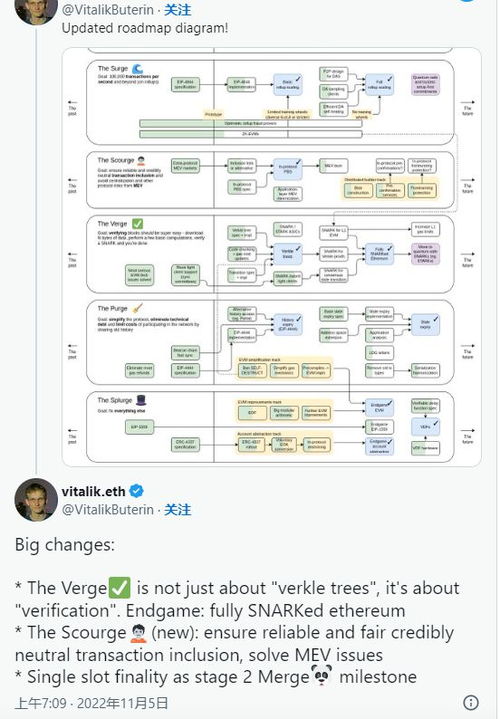Follow via the top 关注 link
Screen dimensions: 500x719
point(178,10)
